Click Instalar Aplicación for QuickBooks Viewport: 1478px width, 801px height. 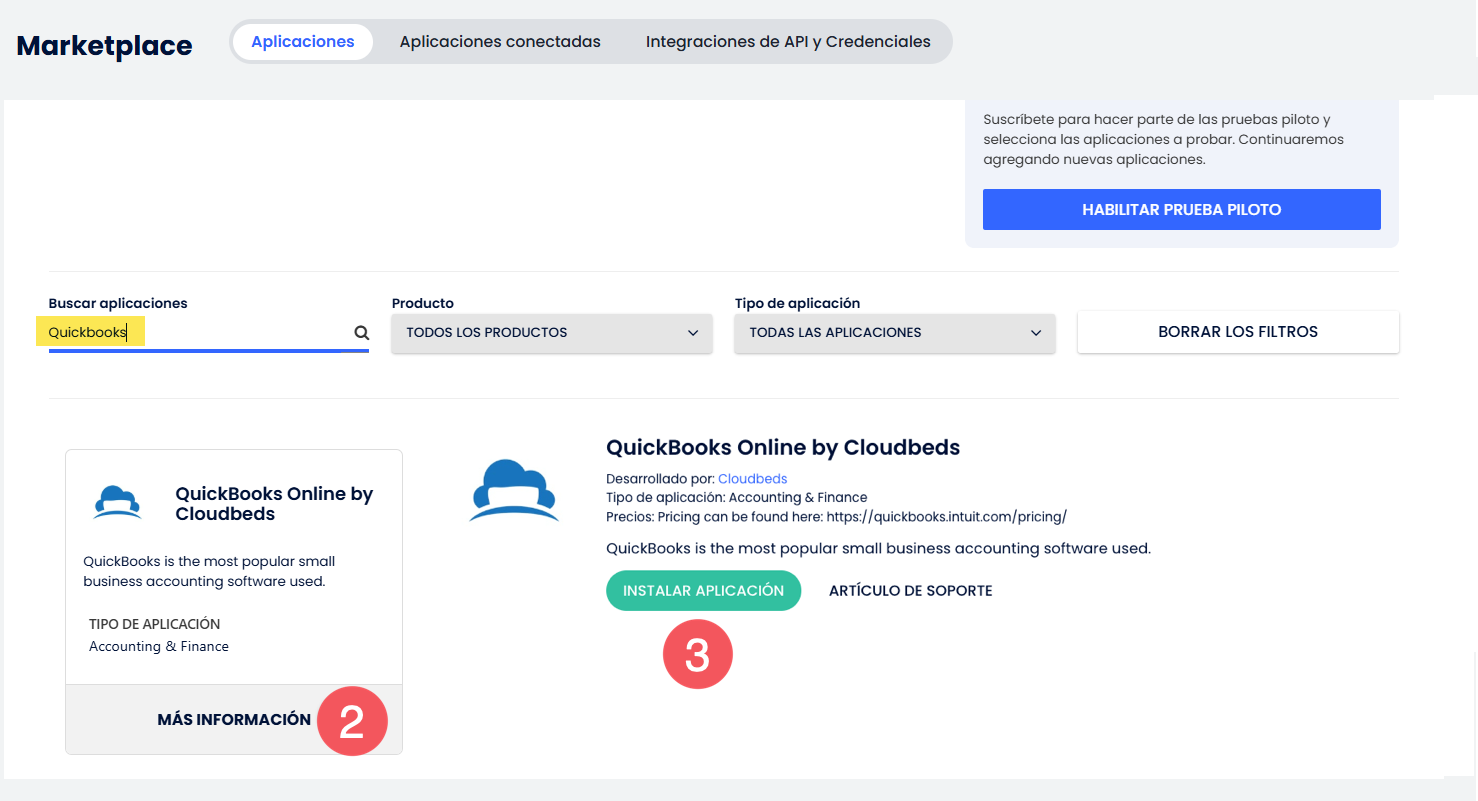[703, 591]
